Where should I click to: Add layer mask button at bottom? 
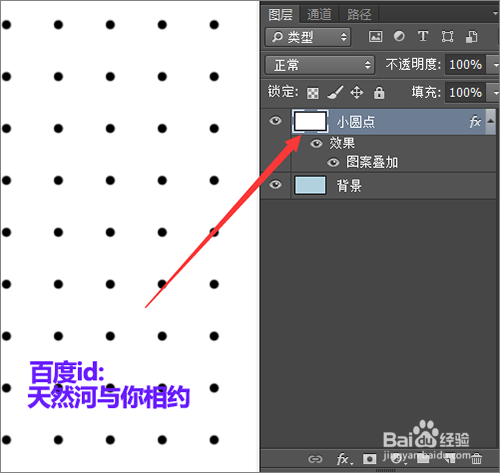369,459
